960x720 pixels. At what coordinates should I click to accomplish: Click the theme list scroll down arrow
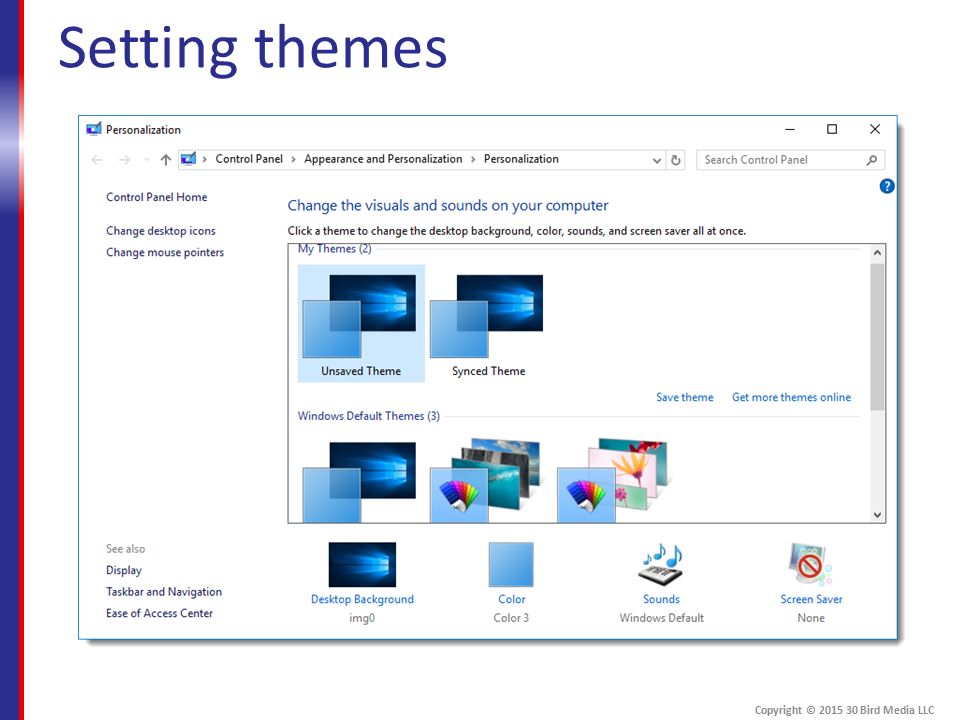click(877, 515)
